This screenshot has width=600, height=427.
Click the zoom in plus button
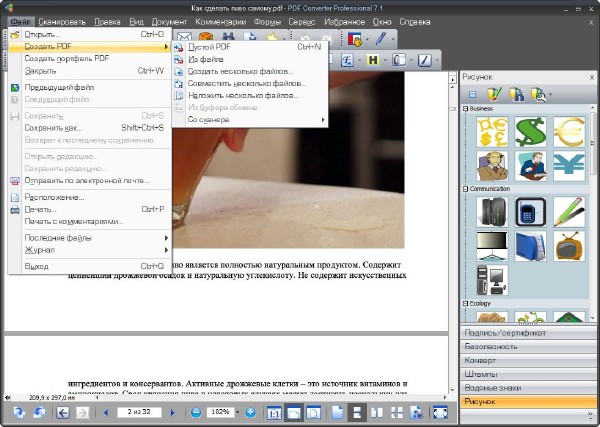click(x=250, y=412)
